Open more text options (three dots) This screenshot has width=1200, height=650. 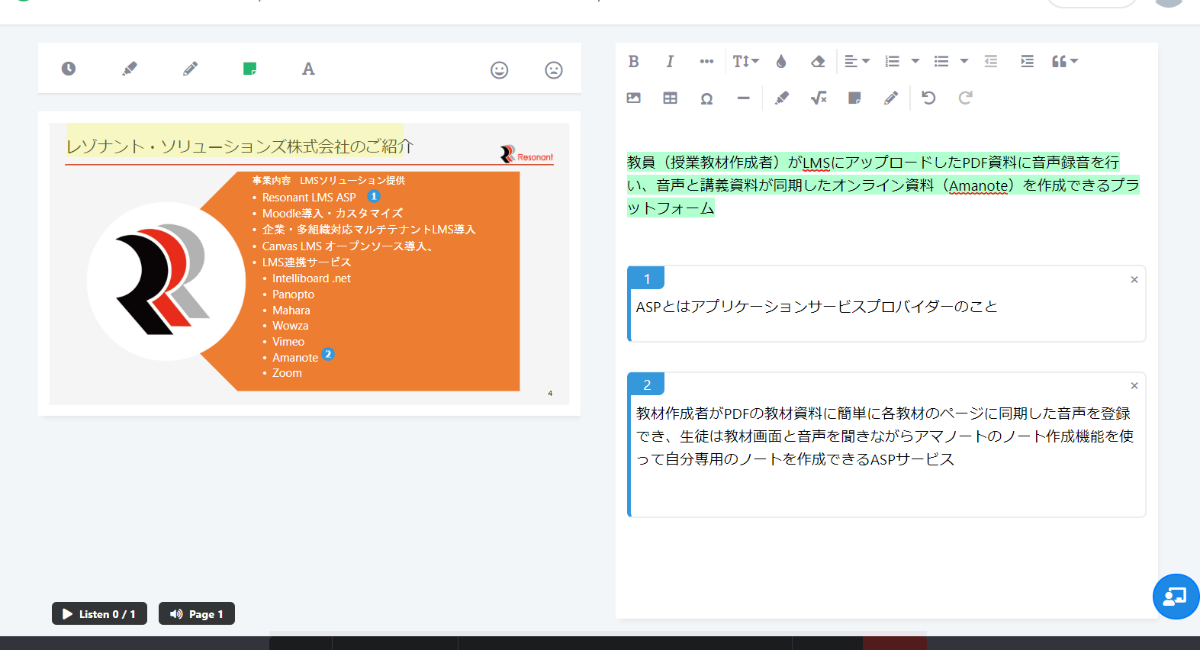pyautogui.click(x=706, y=61)
